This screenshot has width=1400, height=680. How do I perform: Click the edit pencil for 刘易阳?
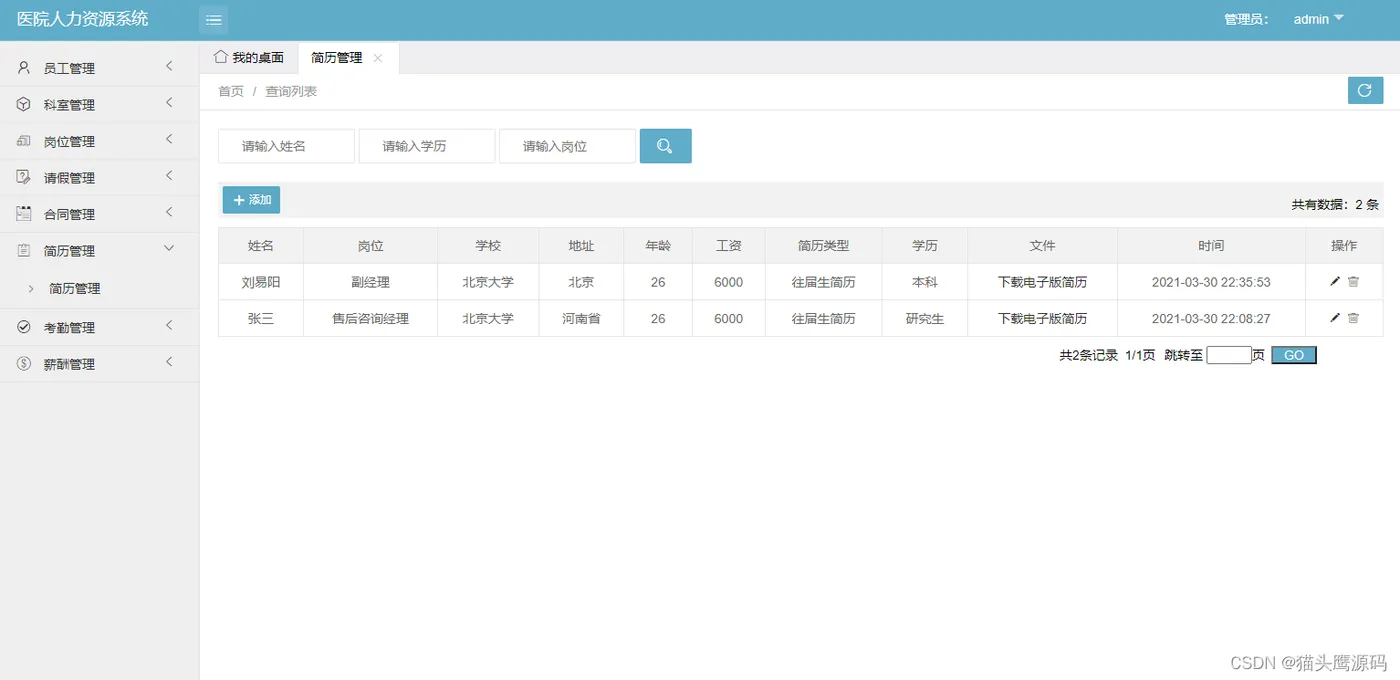(1335, 282)
